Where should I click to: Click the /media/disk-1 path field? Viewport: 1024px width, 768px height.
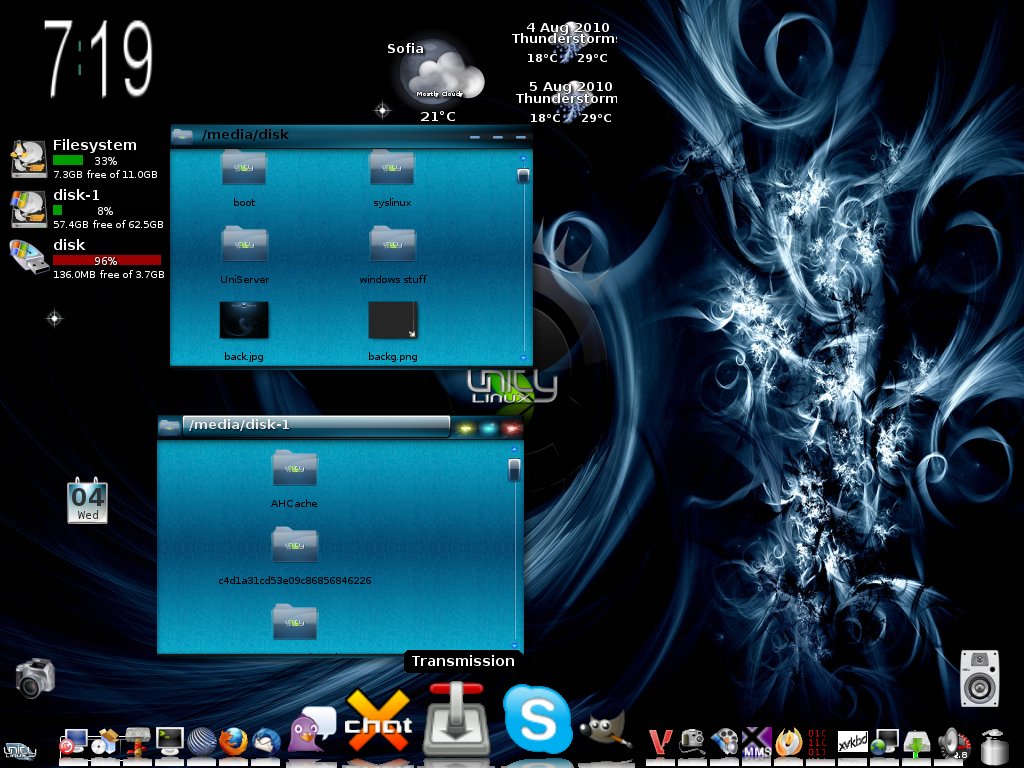tap(315, 425)
